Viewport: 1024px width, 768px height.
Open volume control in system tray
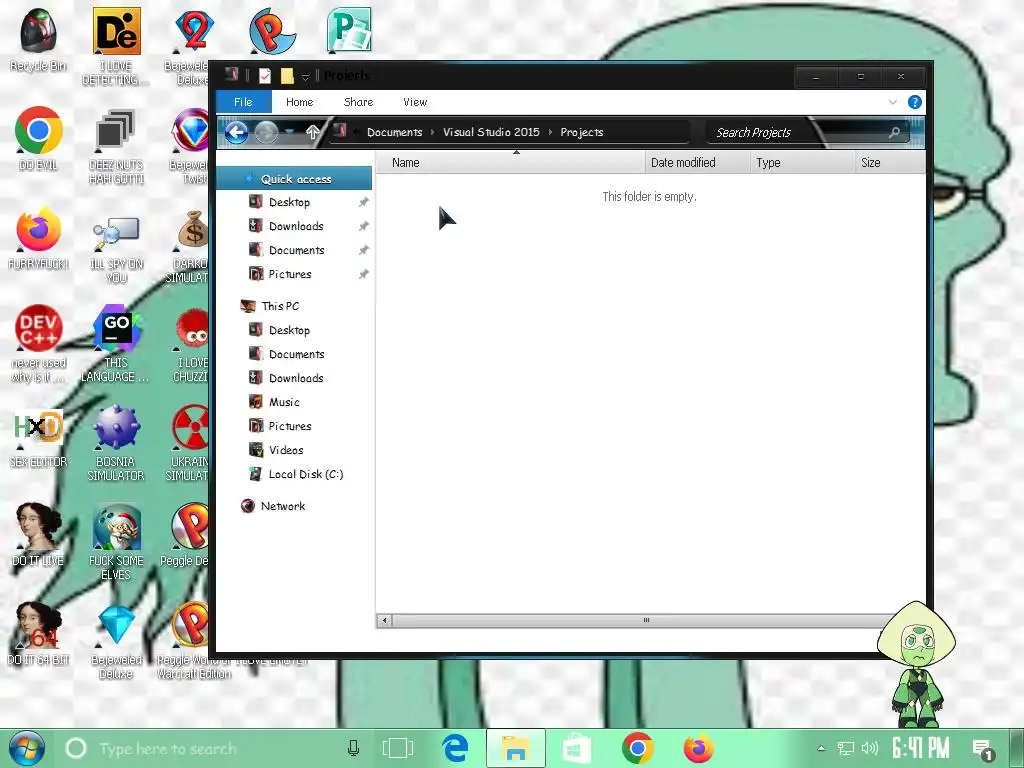(x=870, y=748)
